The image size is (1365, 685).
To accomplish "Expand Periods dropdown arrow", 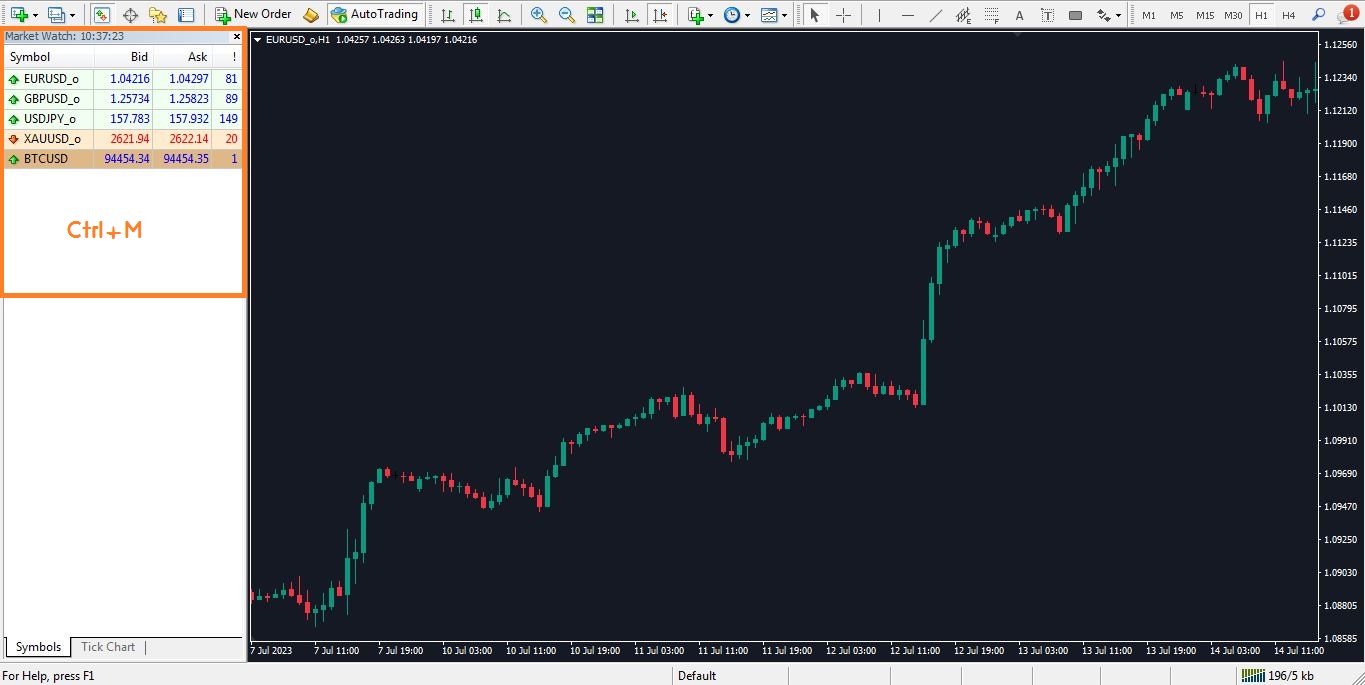I will [x=748, y=15].
